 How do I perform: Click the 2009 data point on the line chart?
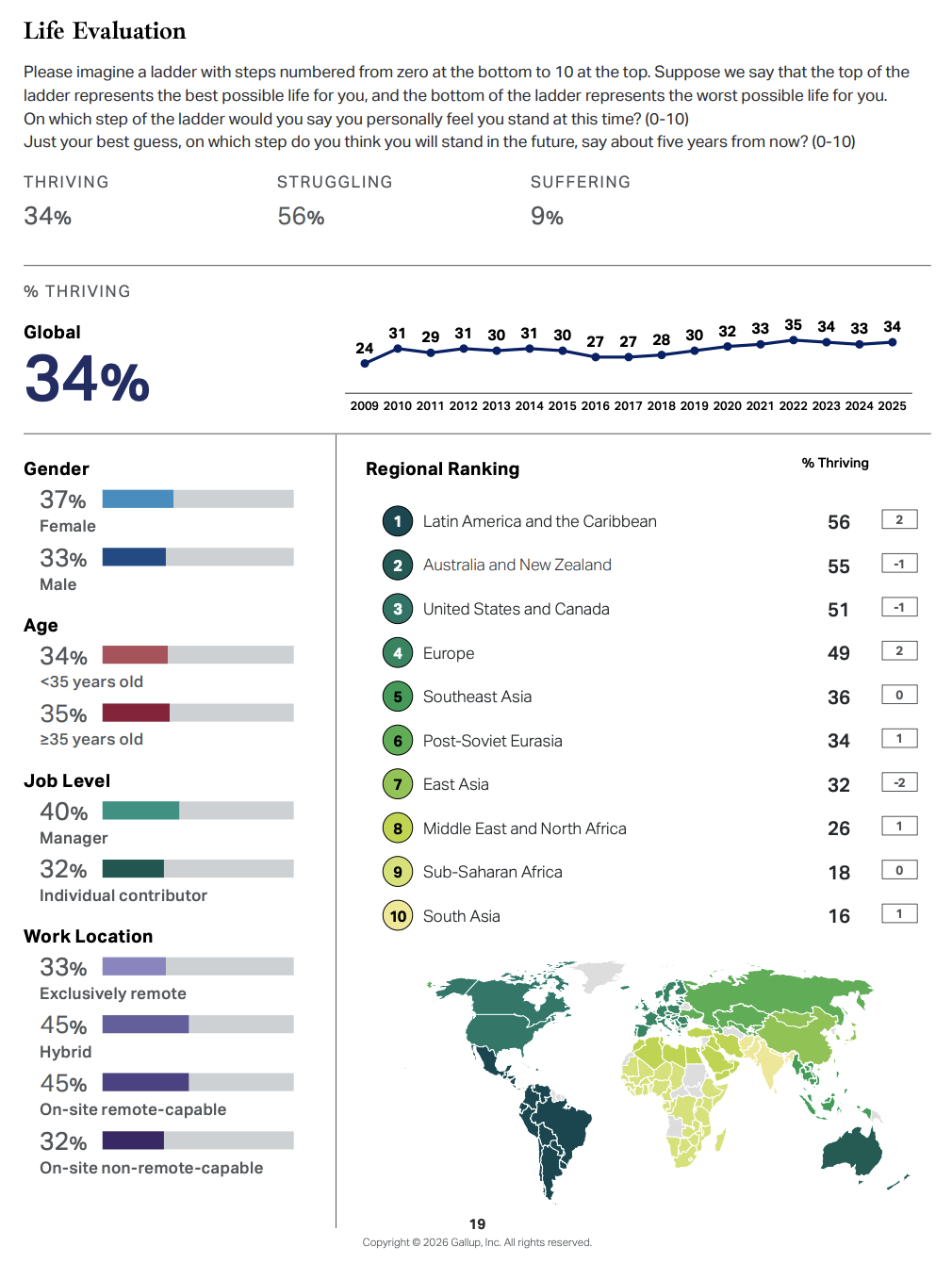pyautogui.click(x=365, y=363)
